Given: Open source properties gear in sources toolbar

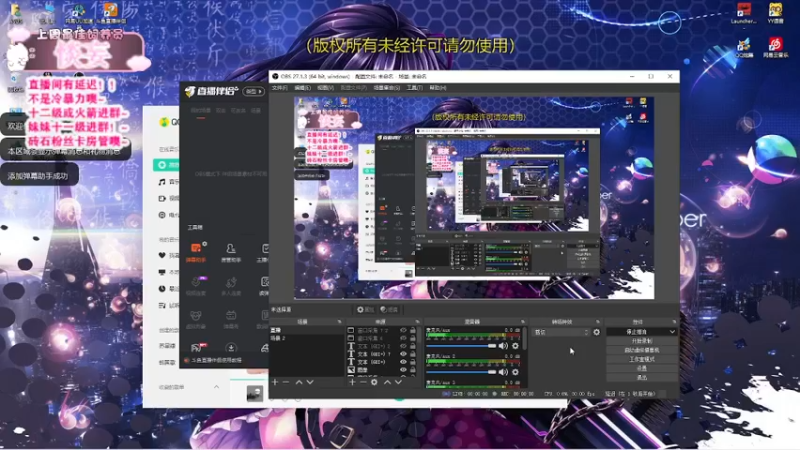Looking at the screenshot, I should click(374, 382).
